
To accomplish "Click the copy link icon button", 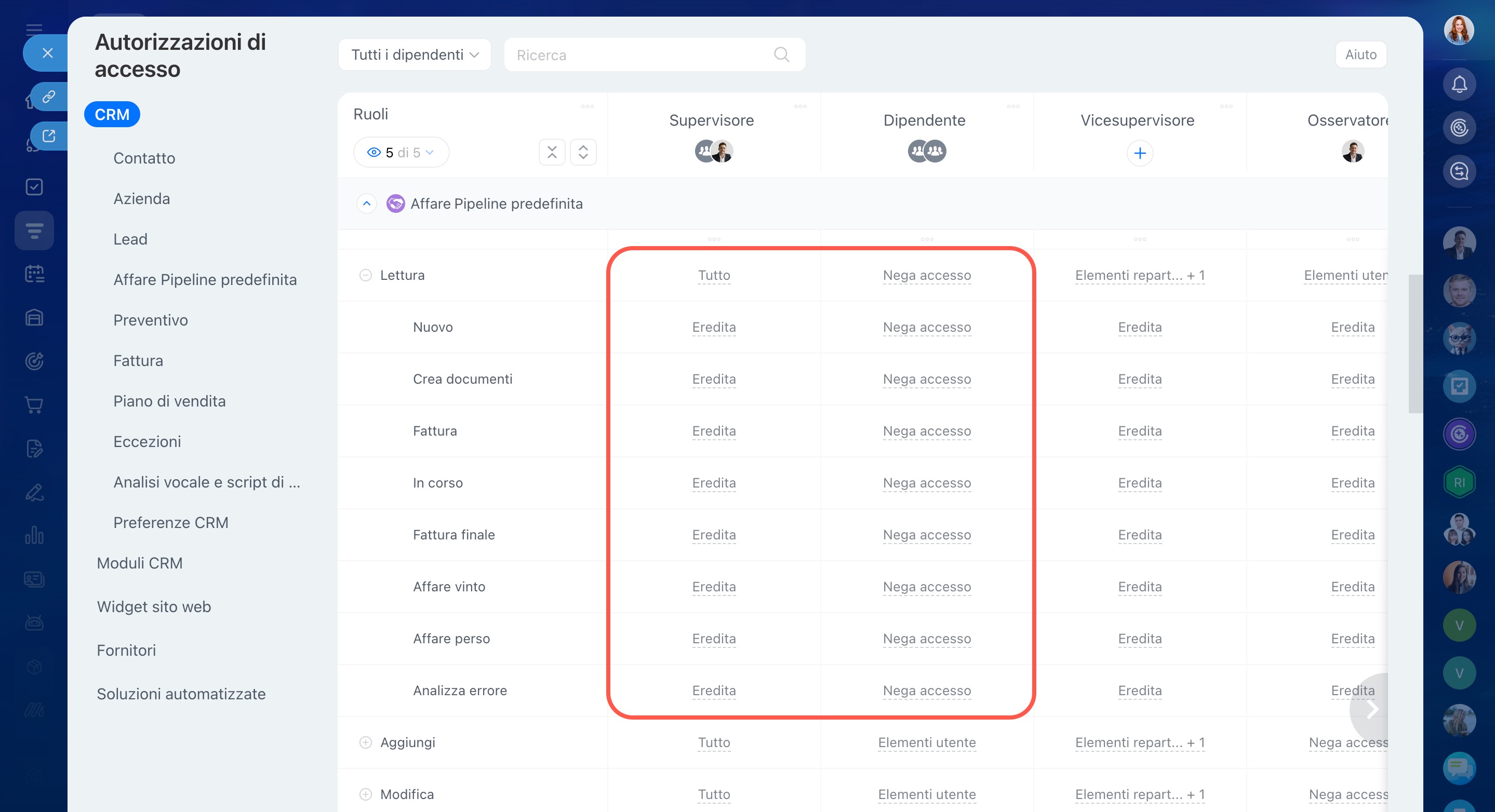I will pos(49,96).
